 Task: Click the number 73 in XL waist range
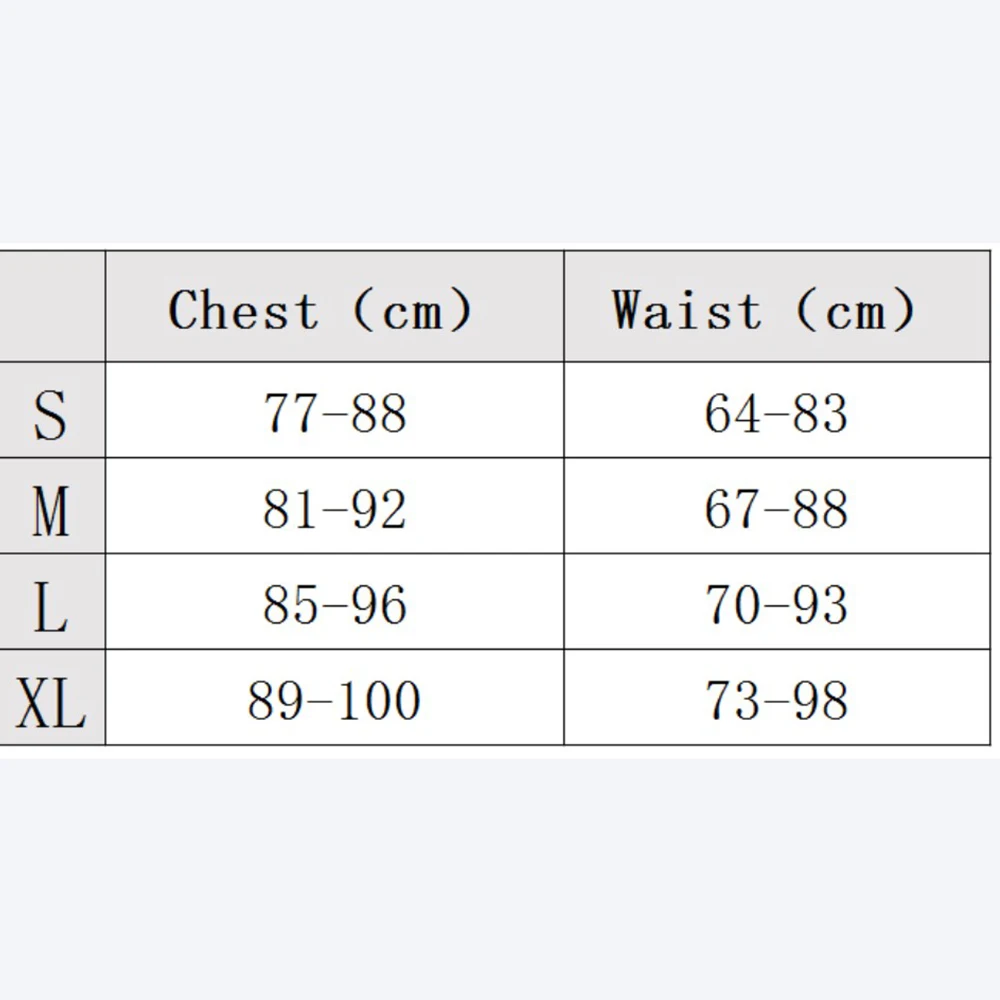point(730,700)
